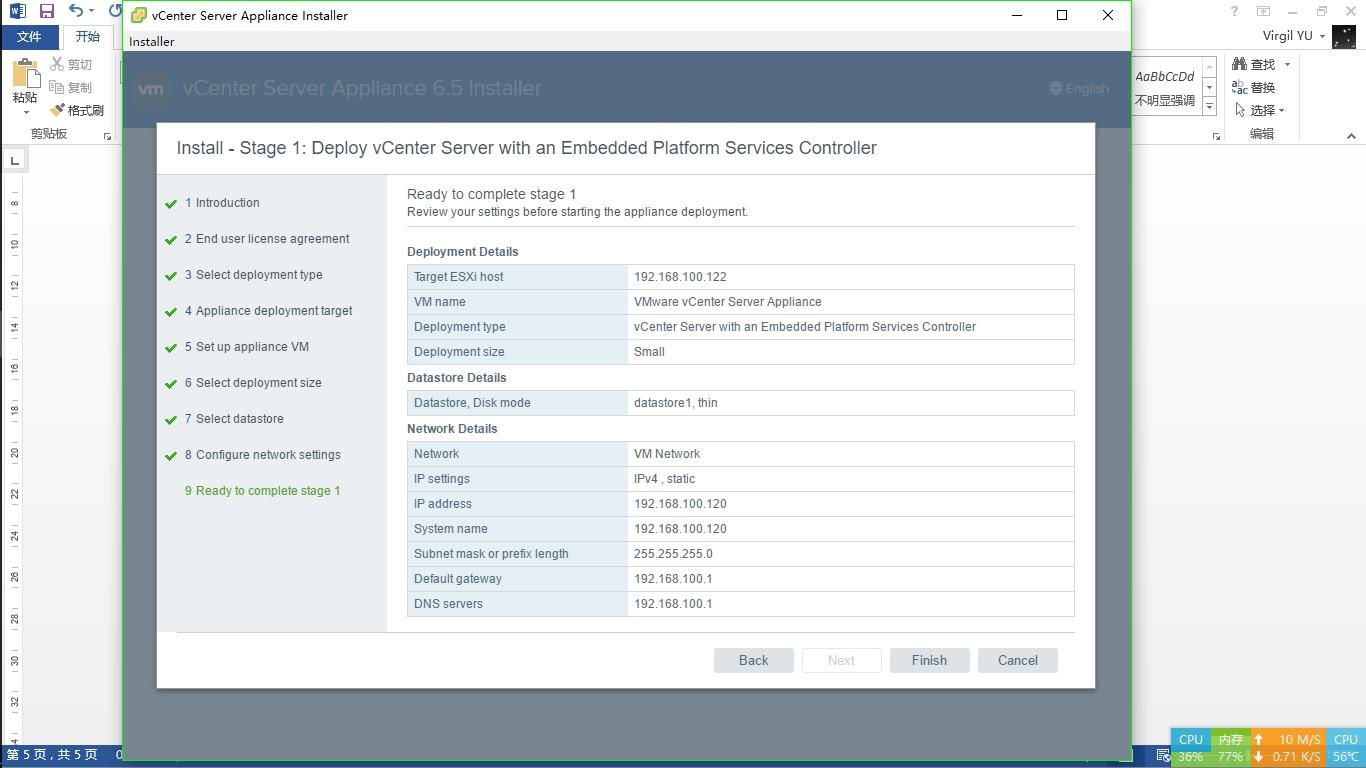
Task: Click the Cut (剪切) scissors icon
Action: tap(57, 64)
